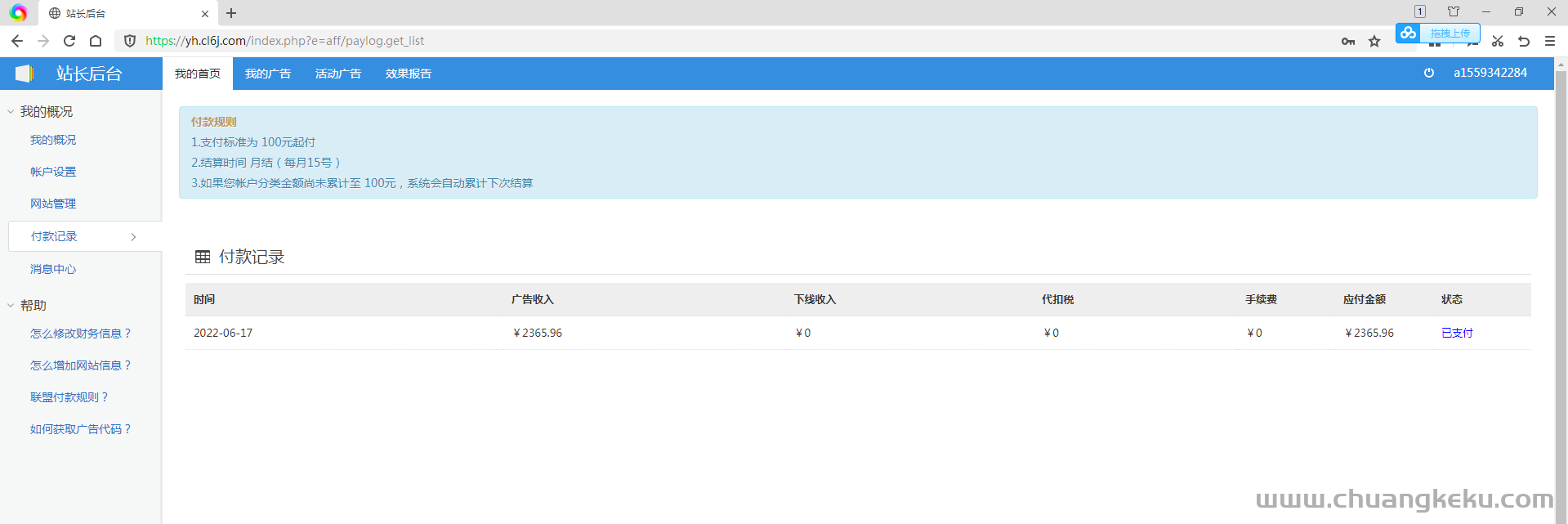This screenshot has height=524, width=1568.
Task: Click the 手续费 column header
Action: tap(1261, 299)
